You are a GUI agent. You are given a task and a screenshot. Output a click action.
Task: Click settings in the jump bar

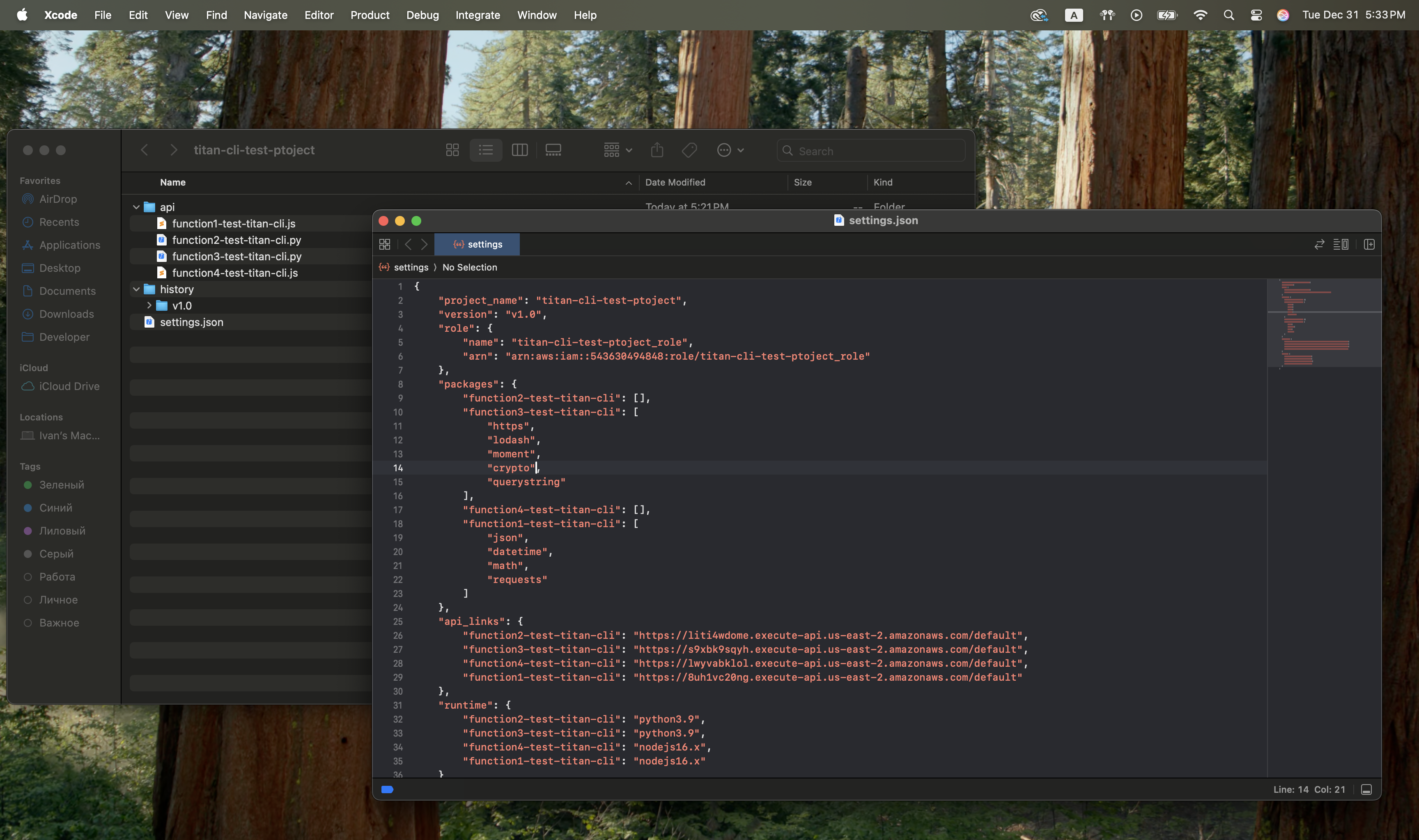coord(411,267)
